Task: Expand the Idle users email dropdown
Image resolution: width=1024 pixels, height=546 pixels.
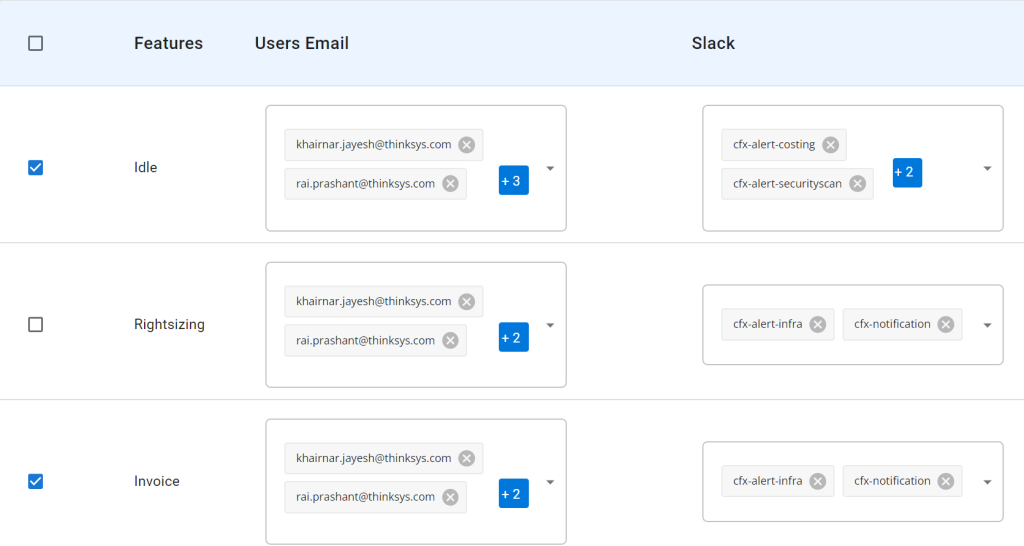Action: point(550,169)
